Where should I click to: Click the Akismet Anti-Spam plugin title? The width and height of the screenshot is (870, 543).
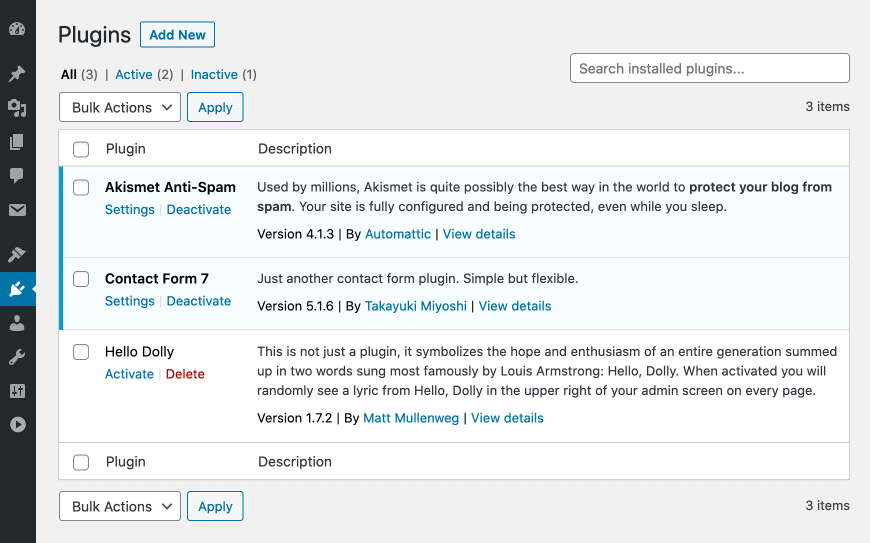tap(170, 187)
